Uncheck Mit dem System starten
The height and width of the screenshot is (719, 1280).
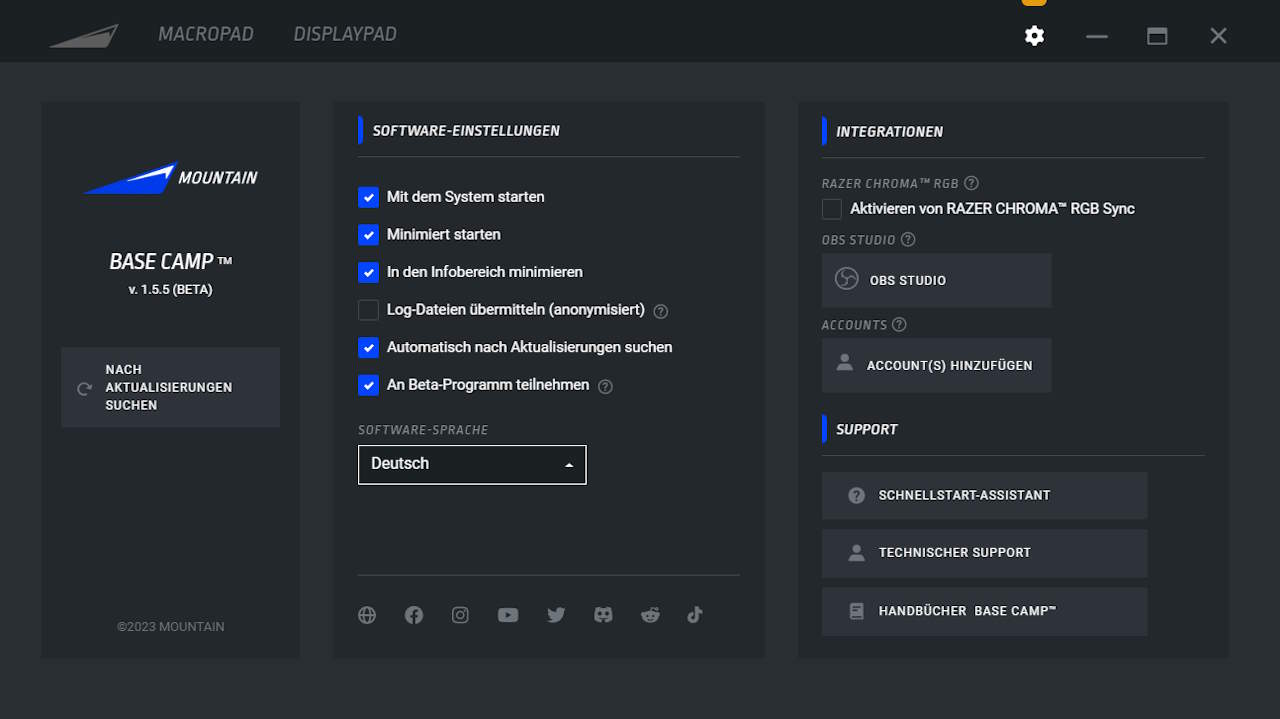(x=368, y=197)
